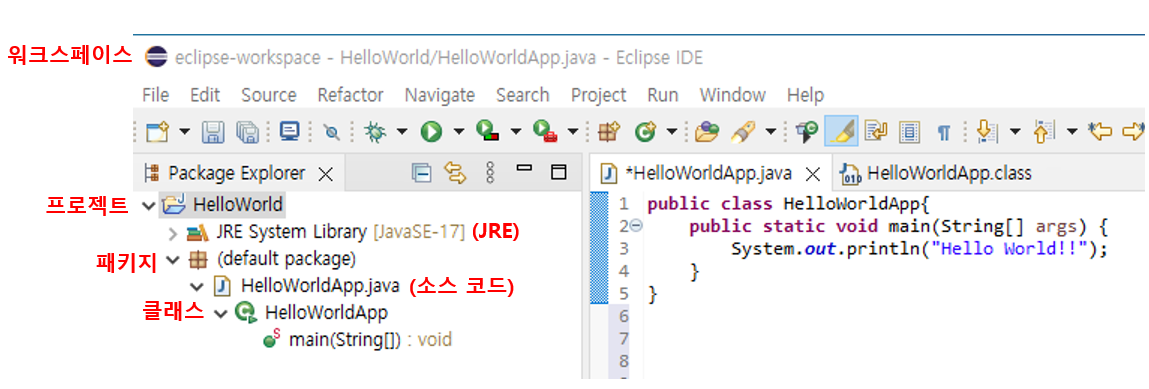The height and width of the screenshot is (389, 1149).
Task: Open the Search dropdown arrow
Action: pyautogui.click(x=771, y=132)
